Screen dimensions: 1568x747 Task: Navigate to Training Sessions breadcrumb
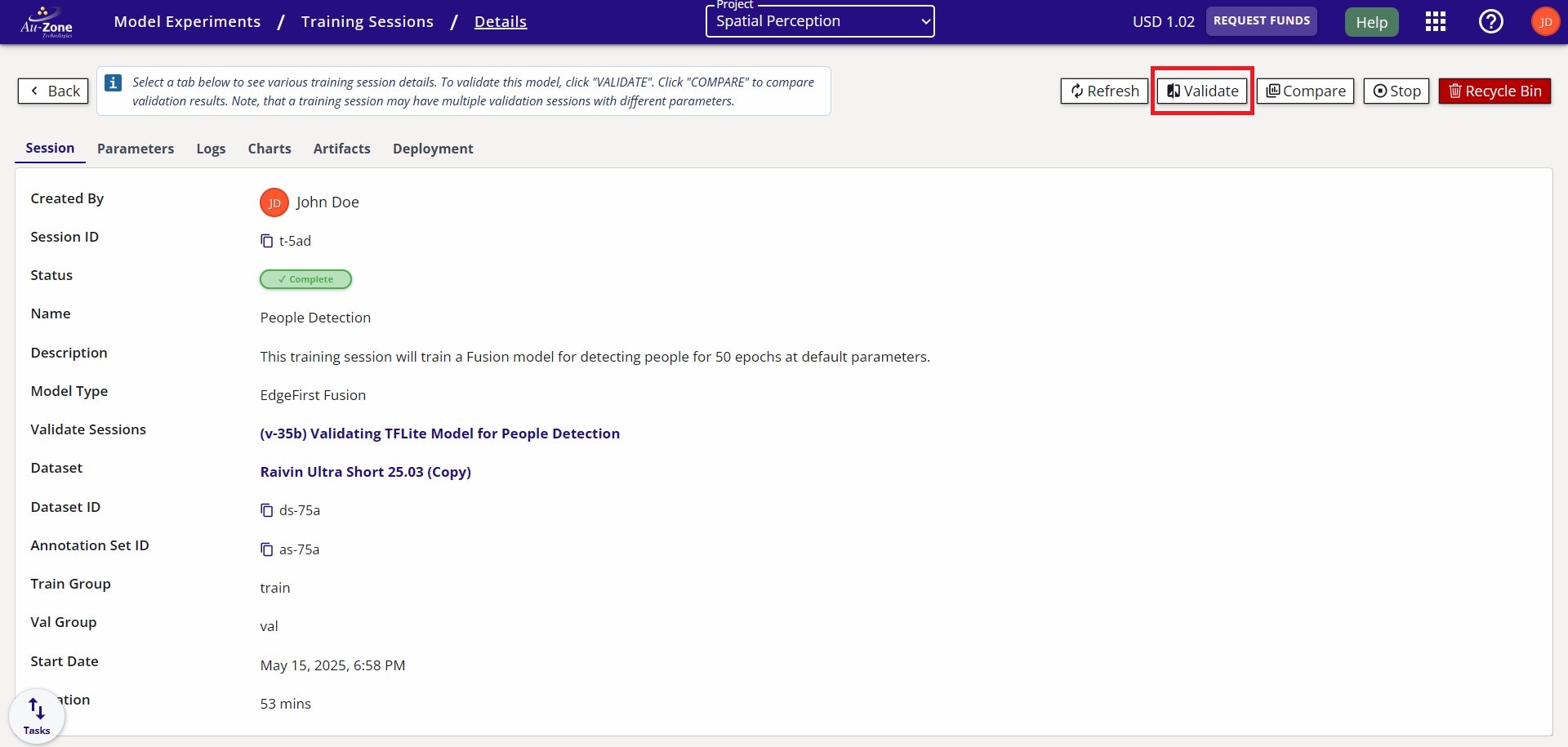tap(367, 22)
